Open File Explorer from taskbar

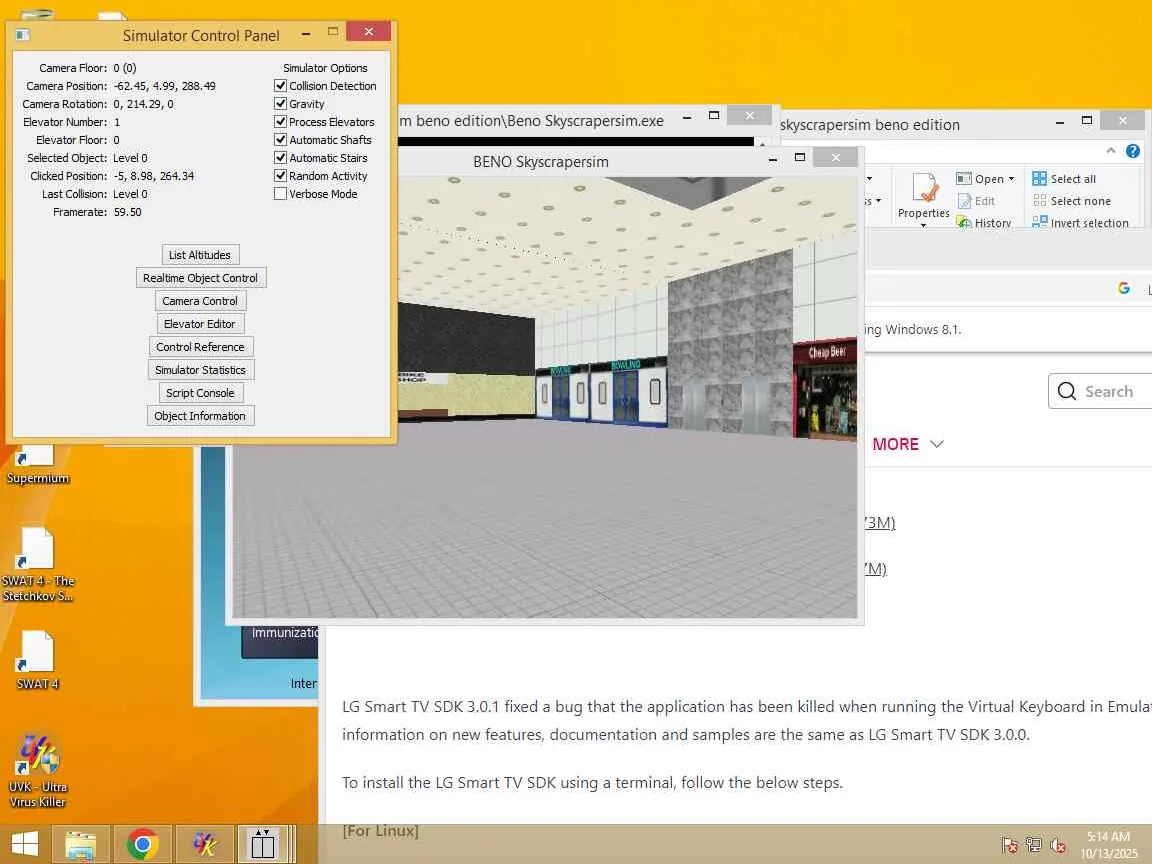pyautogui.click(x=81, y=844)
